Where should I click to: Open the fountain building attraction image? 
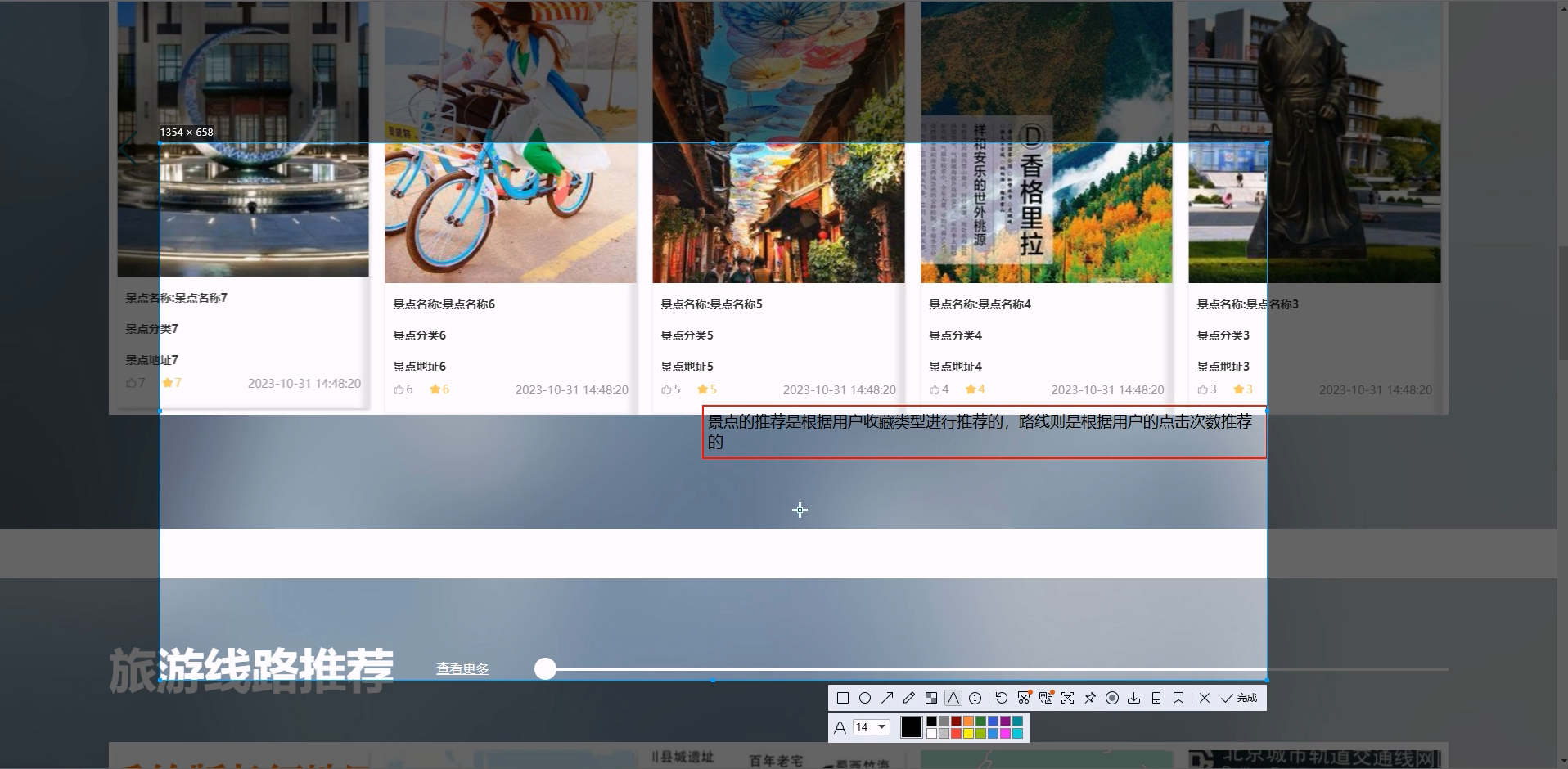[243, 138]
